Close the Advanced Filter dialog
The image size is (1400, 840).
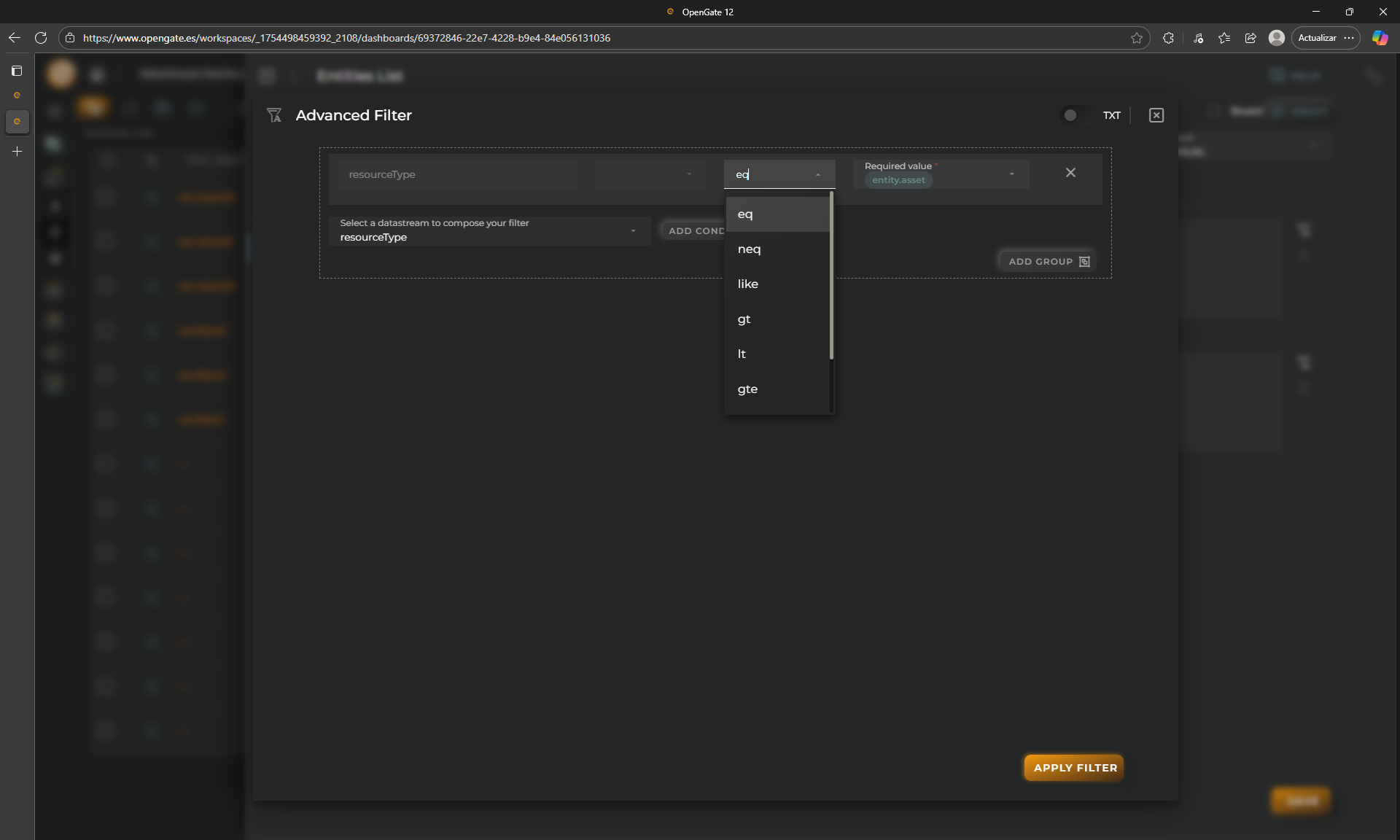tap(1156, 115)
